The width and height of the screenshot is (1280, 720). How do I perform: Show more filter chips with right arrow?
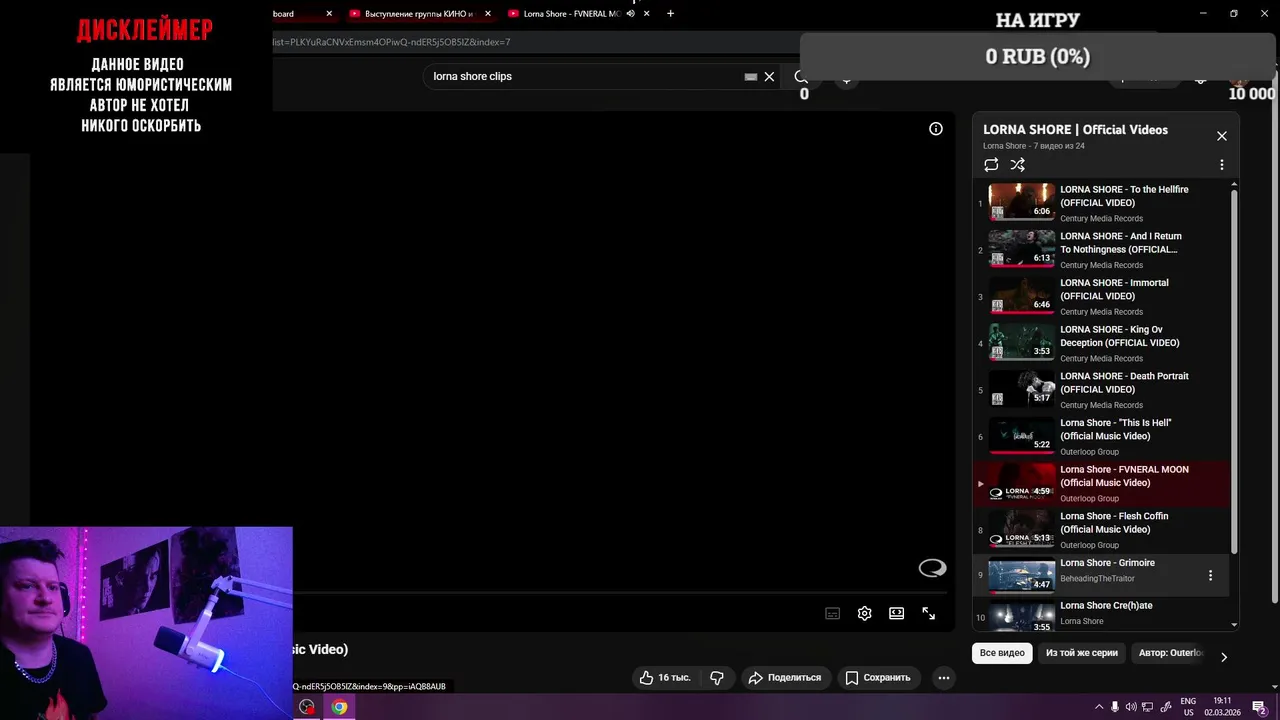coord(1223,657)
